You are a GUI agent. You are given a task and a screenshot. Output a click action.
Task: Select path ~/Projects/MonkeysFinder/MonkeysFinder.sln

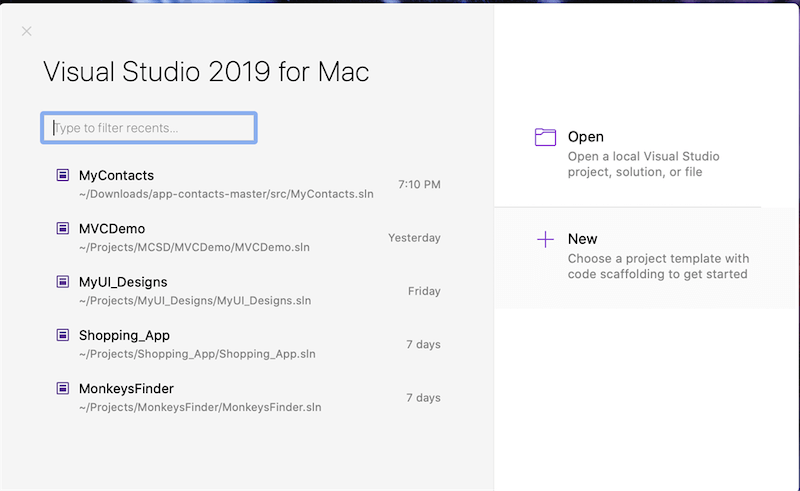pos(201,407)
